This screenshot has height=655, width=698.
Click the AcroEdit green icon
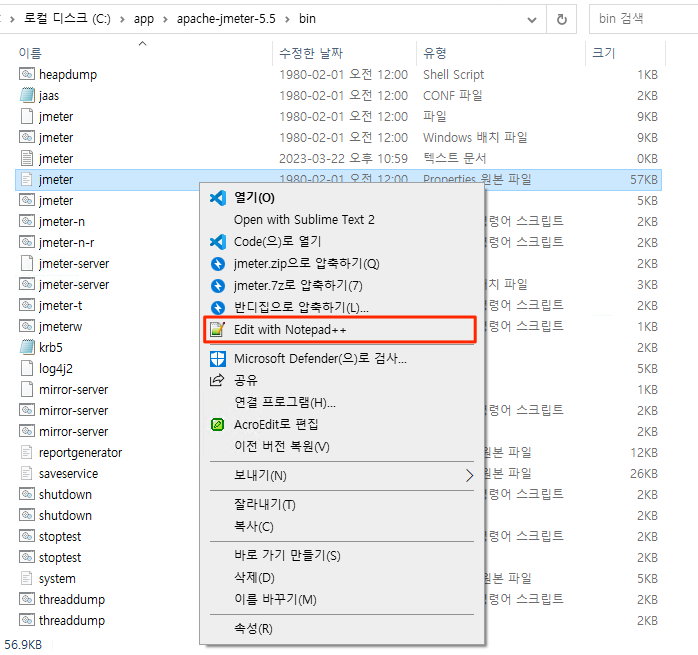click(x=218, y=424)
